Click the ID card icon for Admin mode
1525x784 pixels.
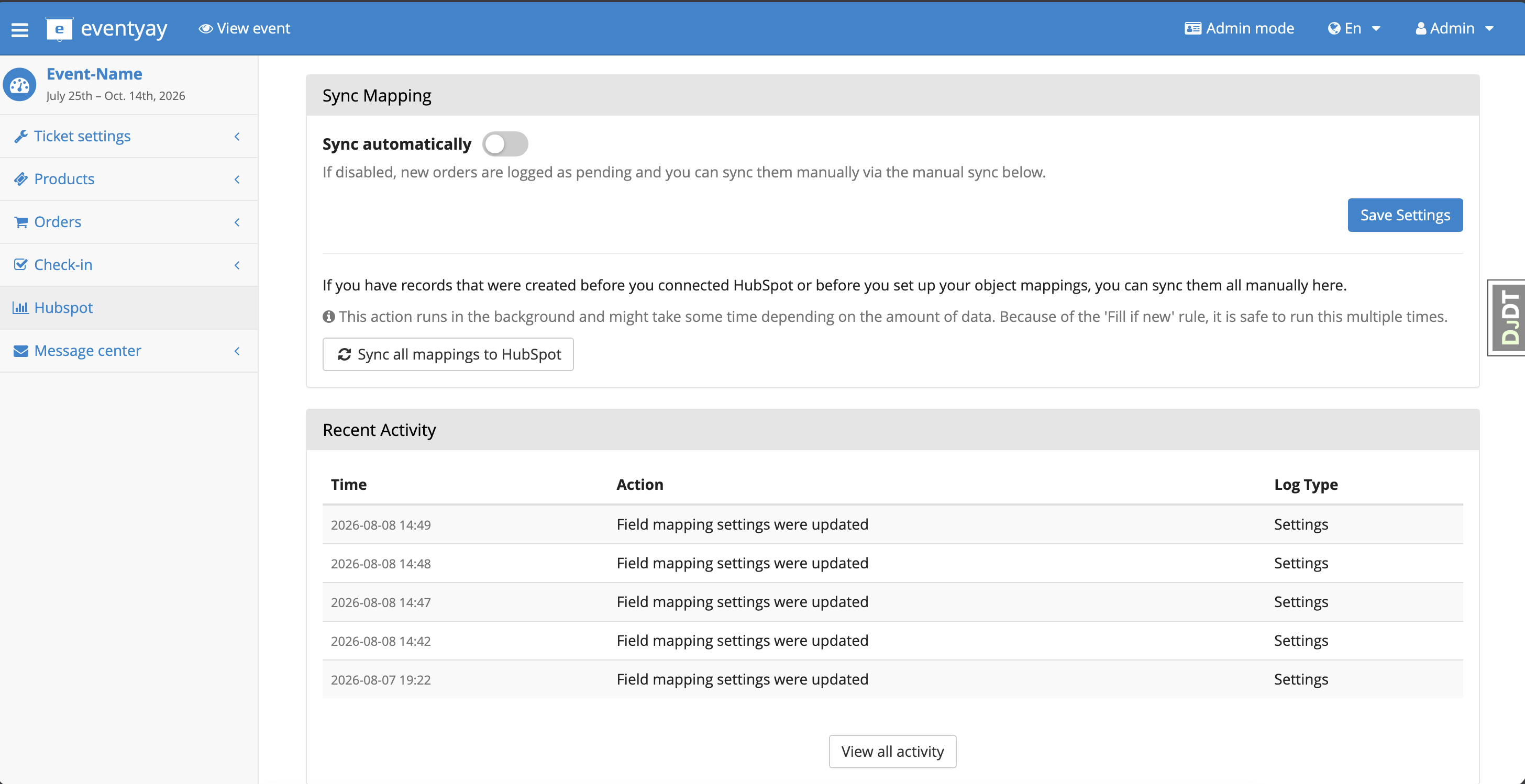pos(1192,28)
